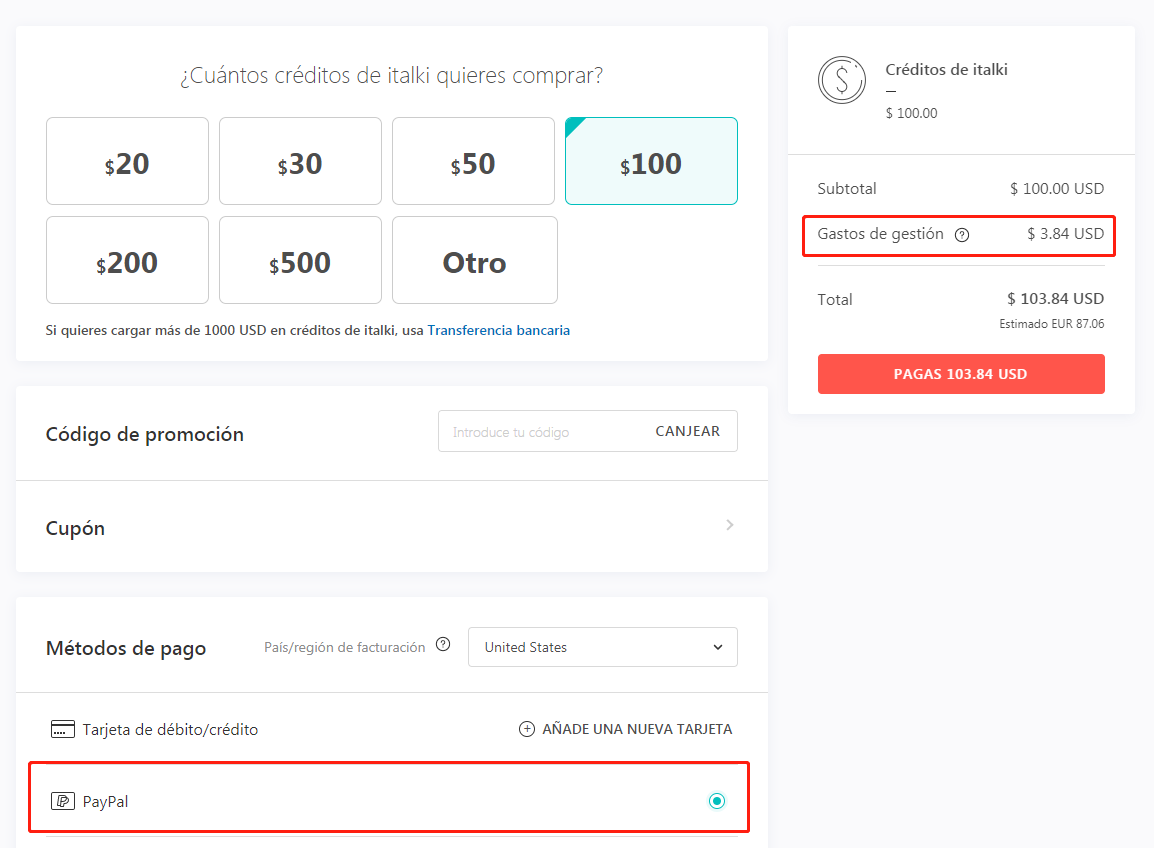Click the Total $ 103.84 USD amount

coord(1055,299)
